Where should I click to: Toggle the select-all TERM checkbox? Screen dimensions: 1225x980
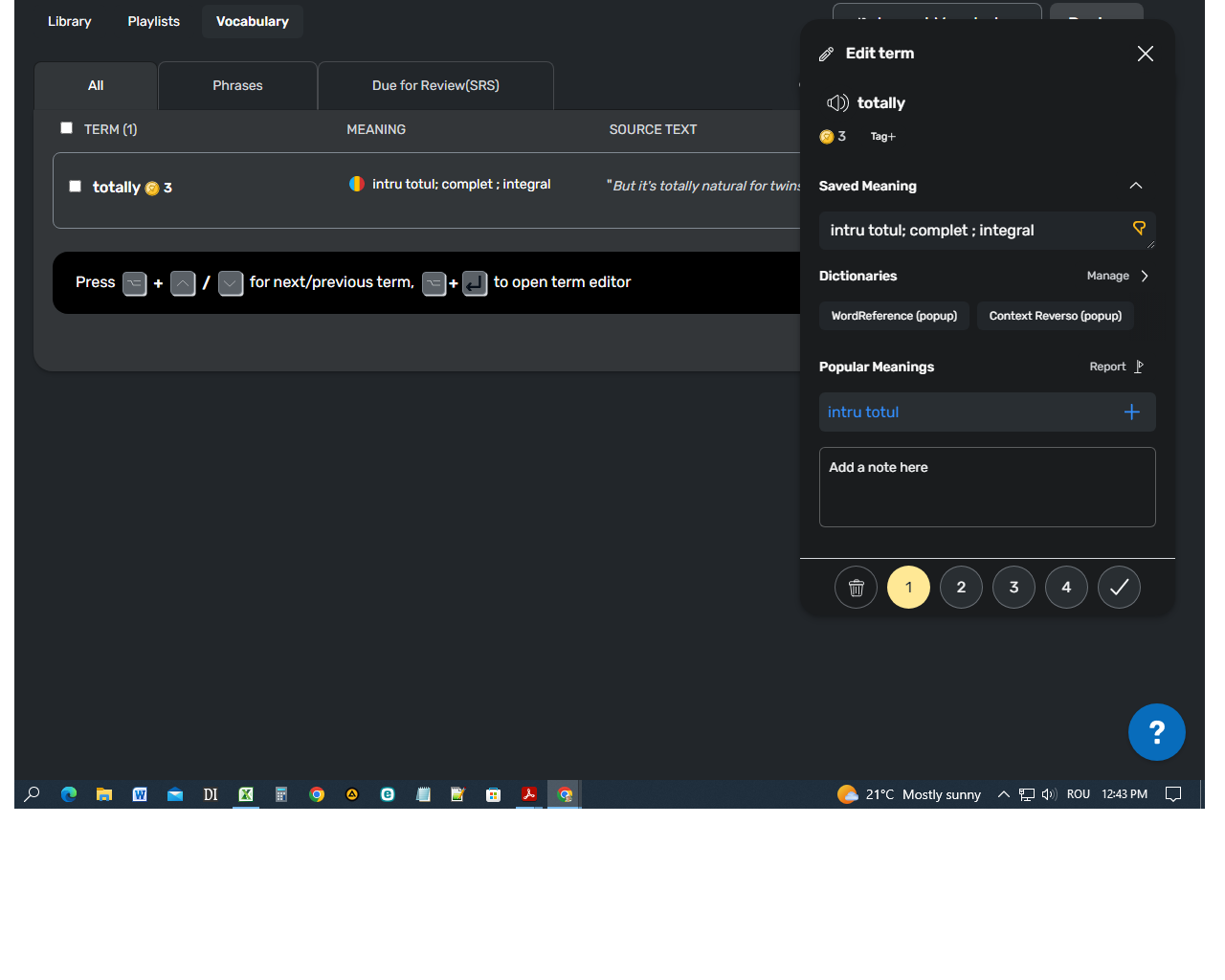tap(66, 127)
